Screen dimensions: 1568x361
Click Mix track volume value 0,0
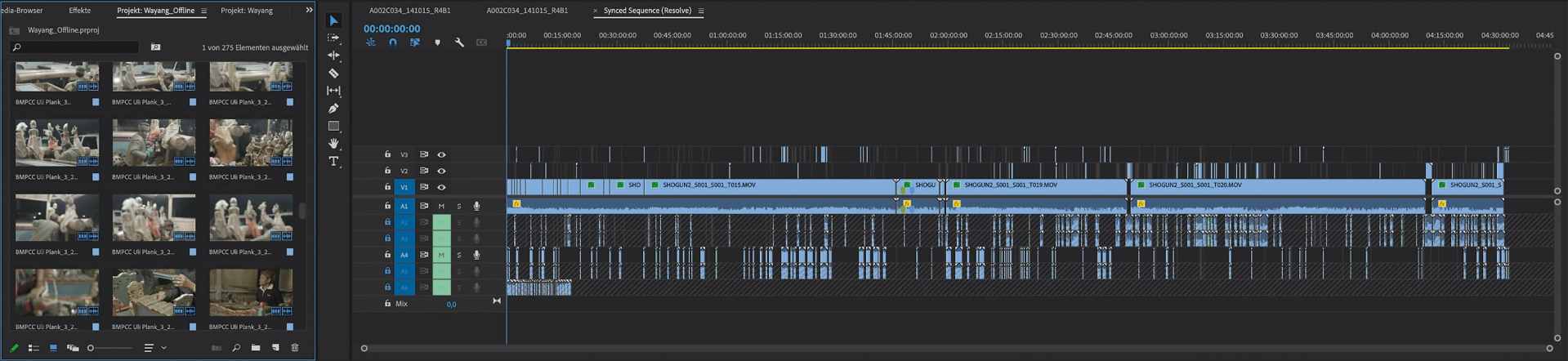pyautogui.click(x=451, y=304)
